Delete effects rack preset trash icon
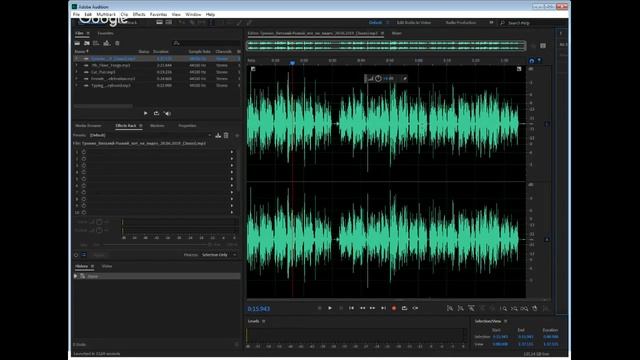The height and width of the screenshot is (360, 640). (x=226, y=135)
